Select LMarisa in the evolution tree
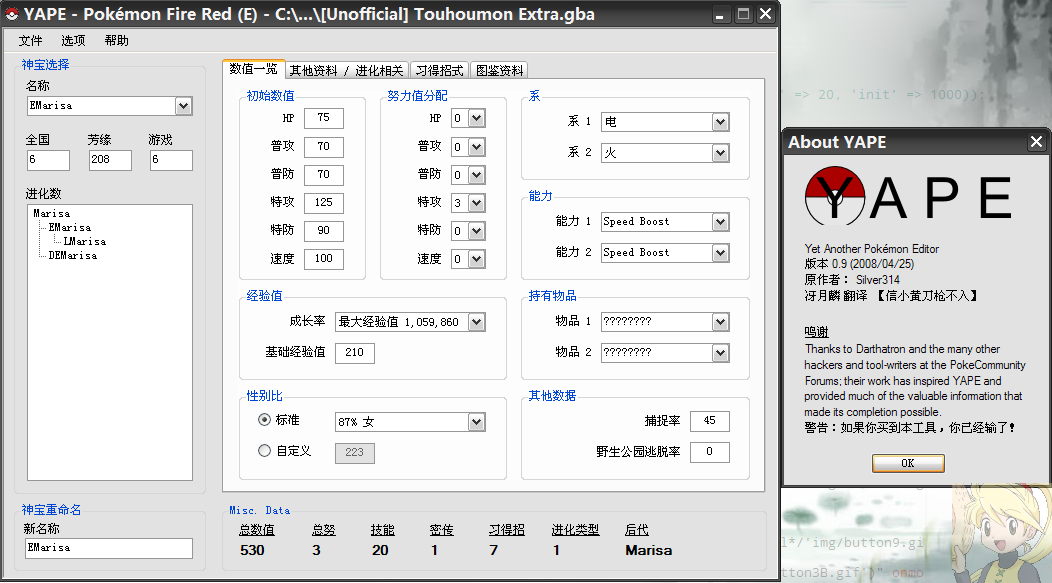 pyautogui.click(x=85, y=242)
